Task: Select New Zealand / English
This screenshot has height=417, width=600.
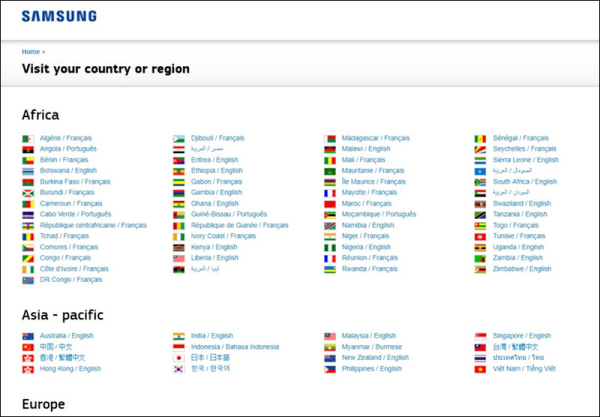Action: pyautogui.click(x=375, y=358)
